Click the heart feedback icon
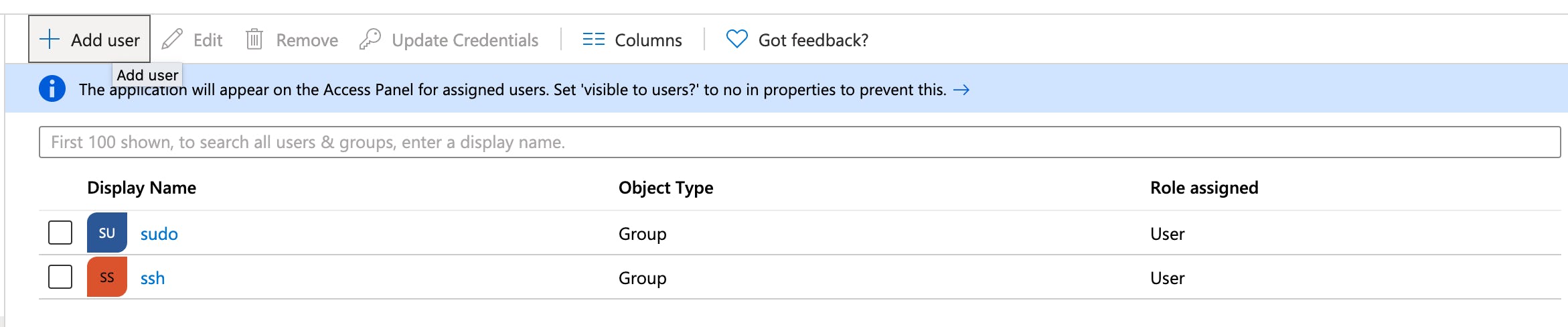Screen dimensions: 1568x327 tap(736, 40)
